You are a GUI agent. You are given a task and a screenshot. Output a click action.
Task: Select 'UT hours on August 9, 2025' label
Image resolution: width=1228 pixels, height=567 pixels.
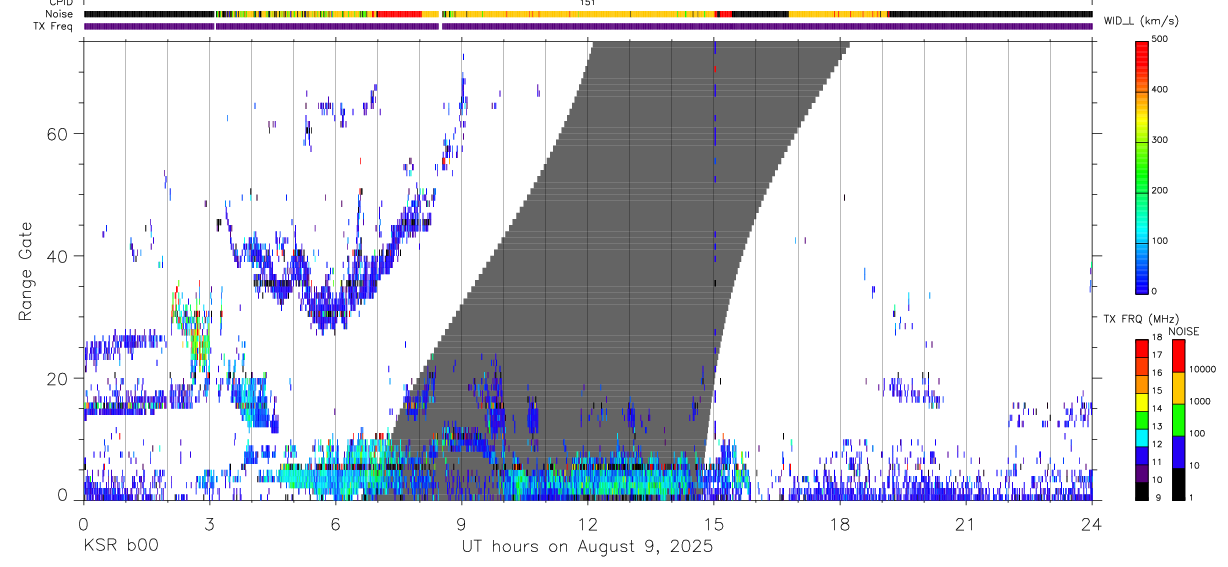pos(587,547)
